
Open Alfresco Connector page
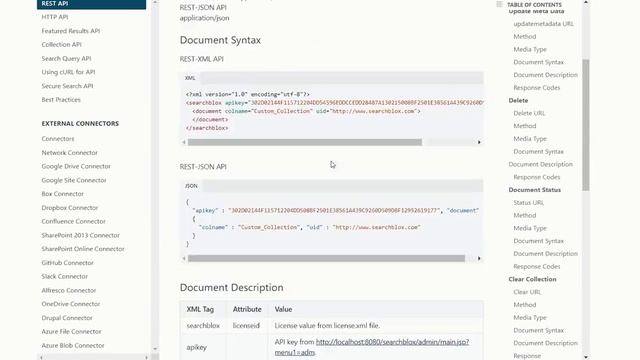pos(69,290)
